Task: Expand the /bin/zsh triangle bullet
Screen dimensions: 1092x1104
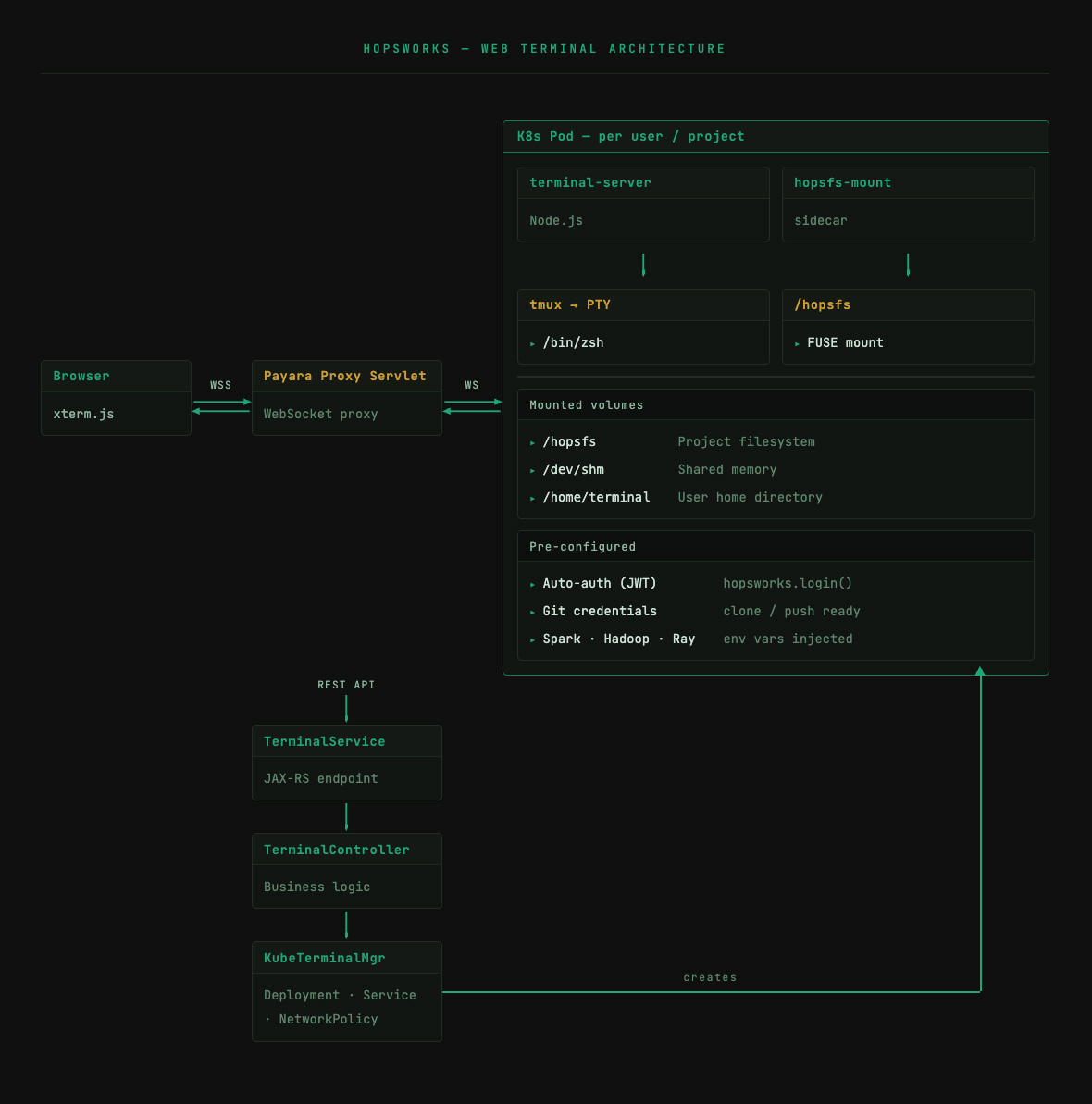Action: pyautogui.click(x=533, y=343)
